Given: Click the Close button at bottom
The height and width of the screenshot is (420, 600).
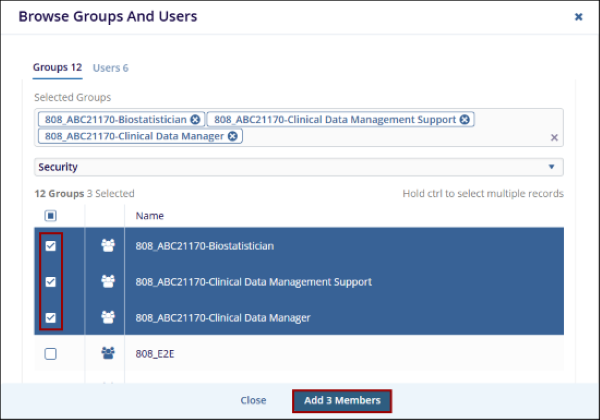Looking at the screenshot, I should point(253,400).
